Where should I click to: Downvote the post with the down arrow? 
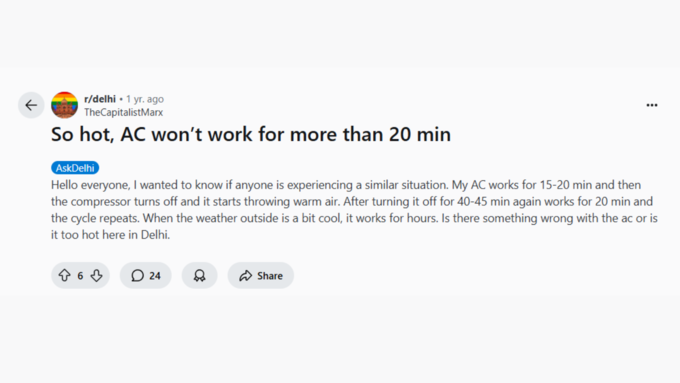96,275
